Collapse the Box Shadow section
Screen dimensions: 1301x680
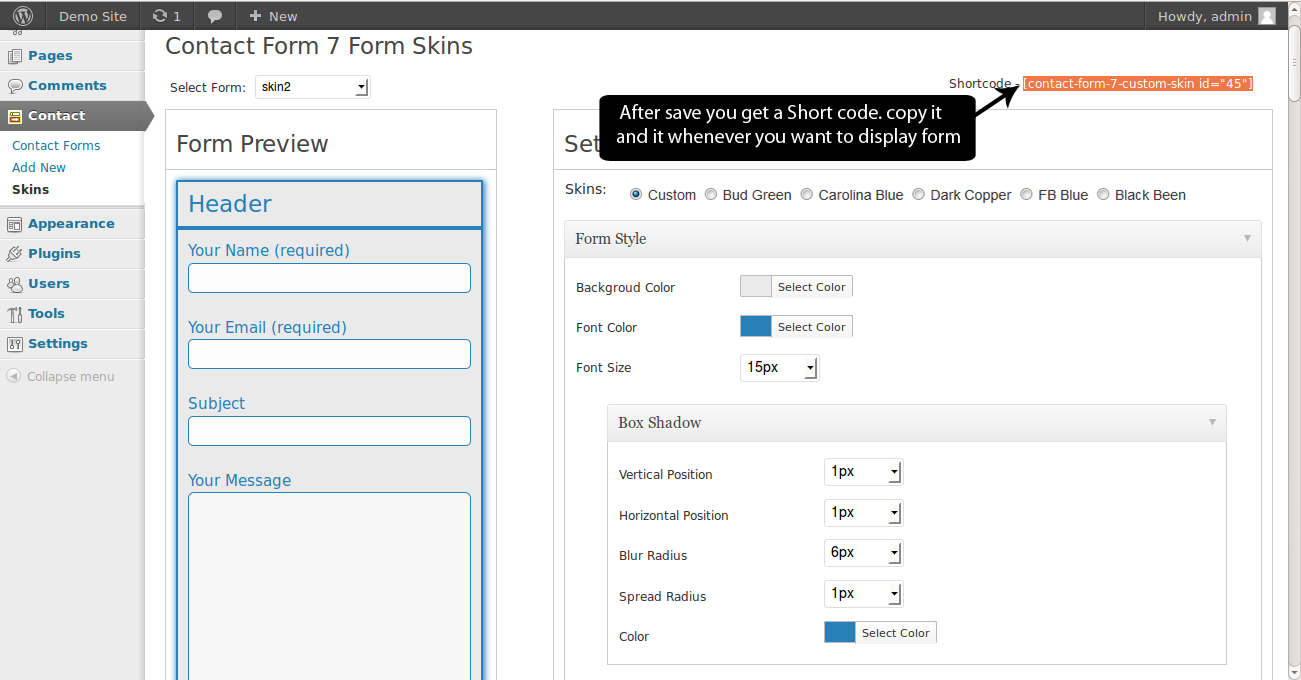click(1212, 422)
